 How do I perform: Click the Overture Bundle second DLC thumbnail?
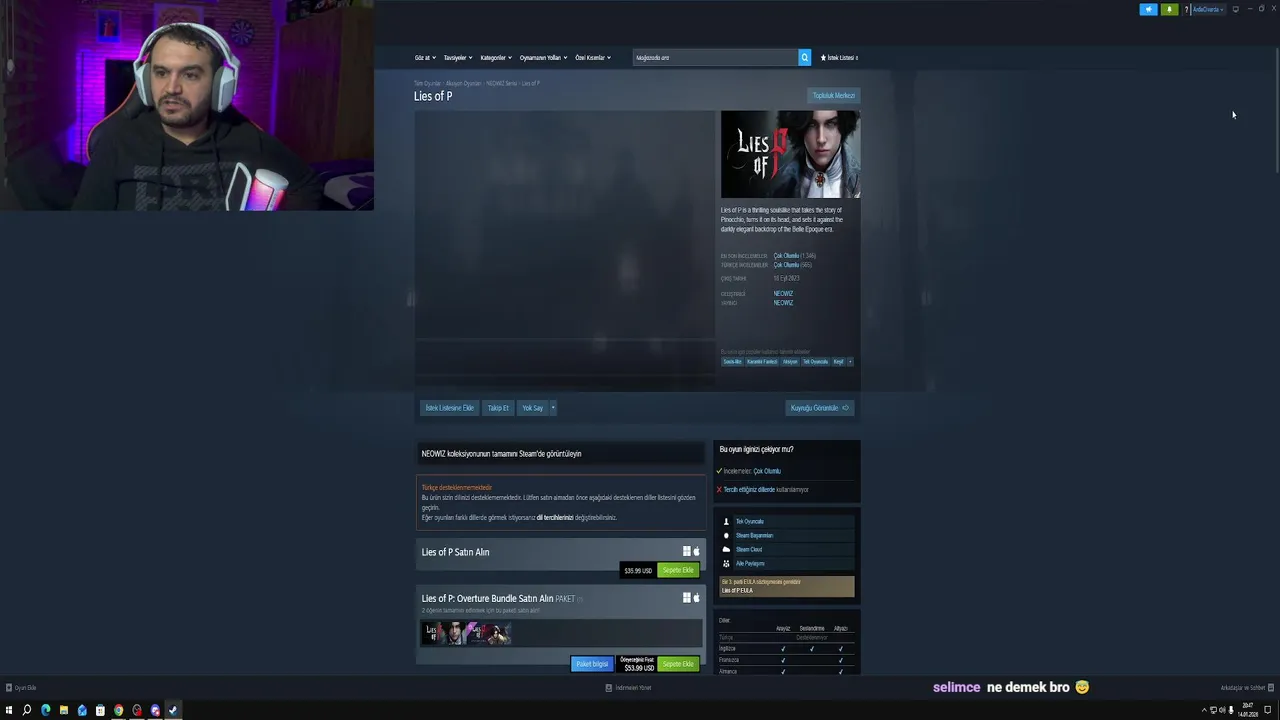click(x=489, y=633)
